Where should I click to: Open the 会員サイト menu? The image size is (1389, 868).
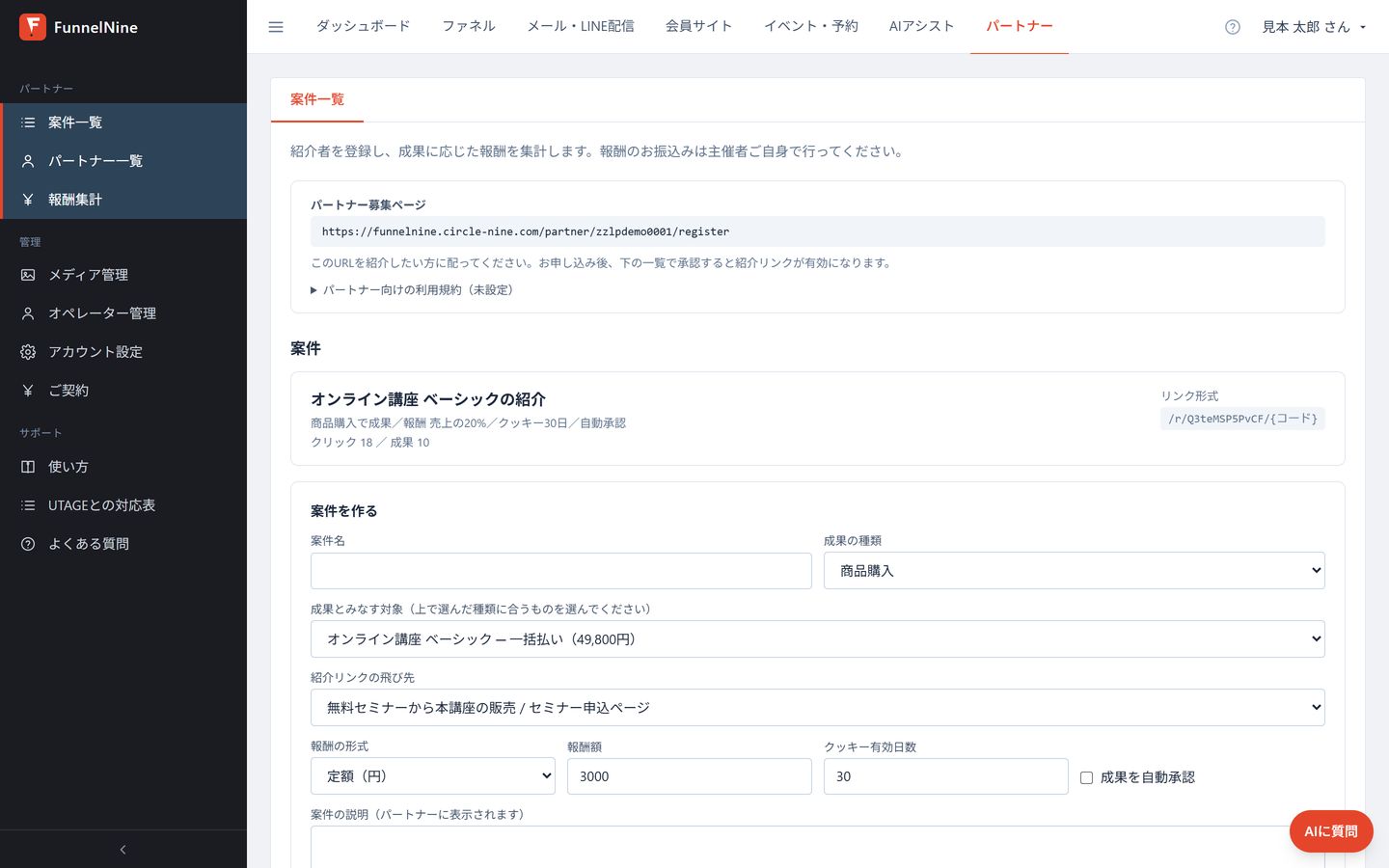pyautogui.click(x=698, y=26)
